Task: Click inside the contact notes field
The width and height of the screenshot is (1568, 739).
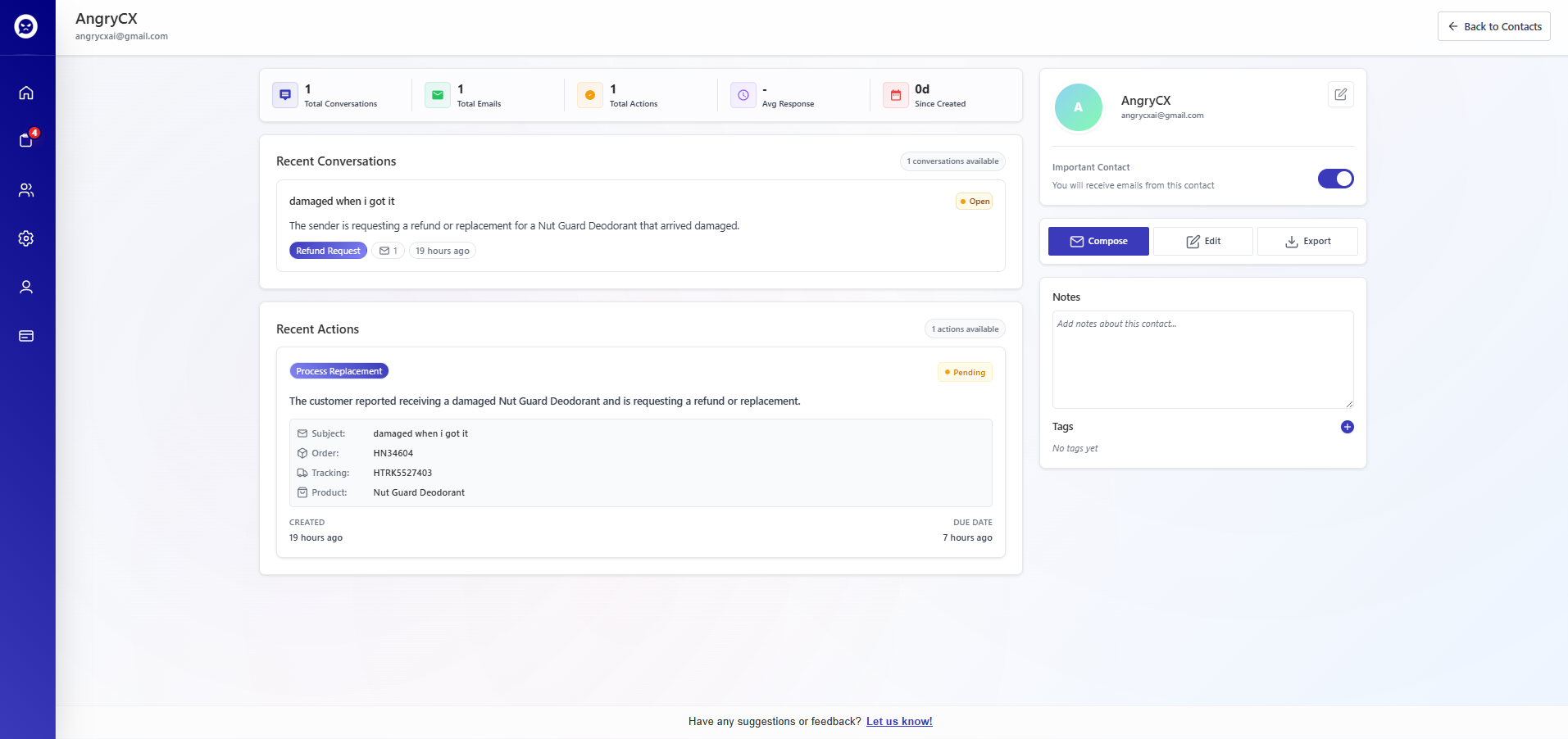Action: click(1202, 359)
